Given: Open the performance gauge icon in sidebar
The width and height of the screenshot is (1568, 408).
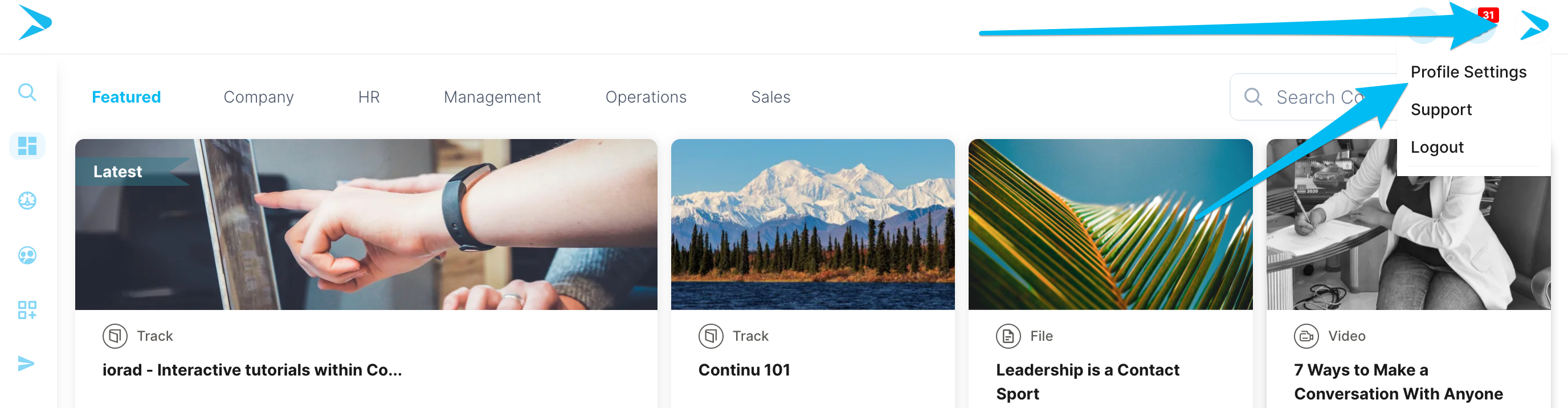Looking at the screenshot, I should pos(27,201).
